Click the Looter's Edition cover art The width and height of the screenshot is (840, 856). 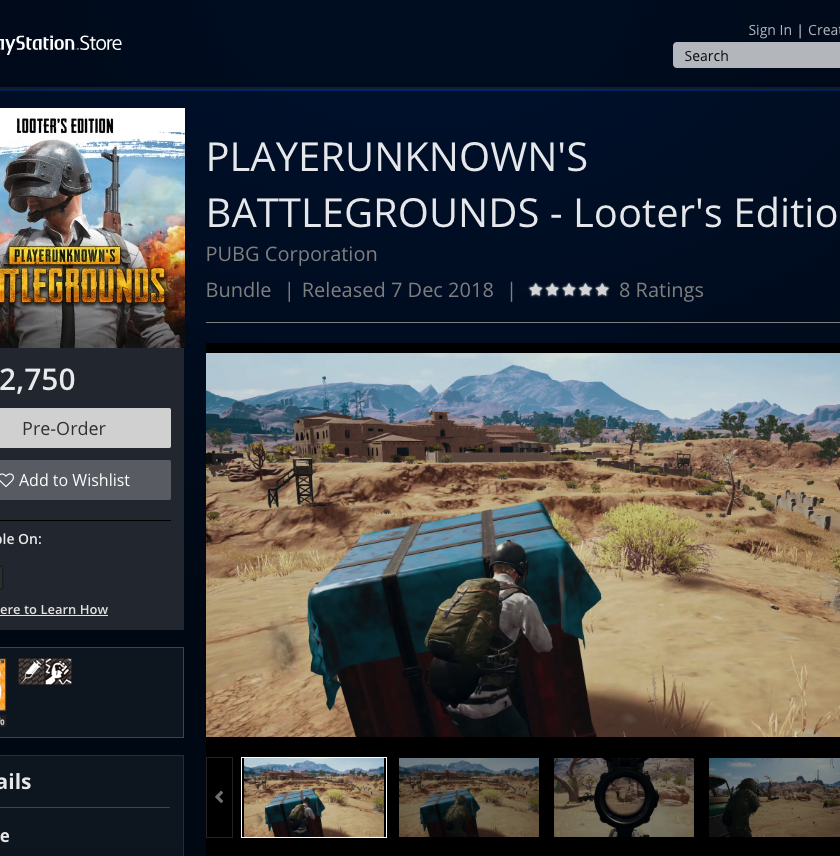92,228
